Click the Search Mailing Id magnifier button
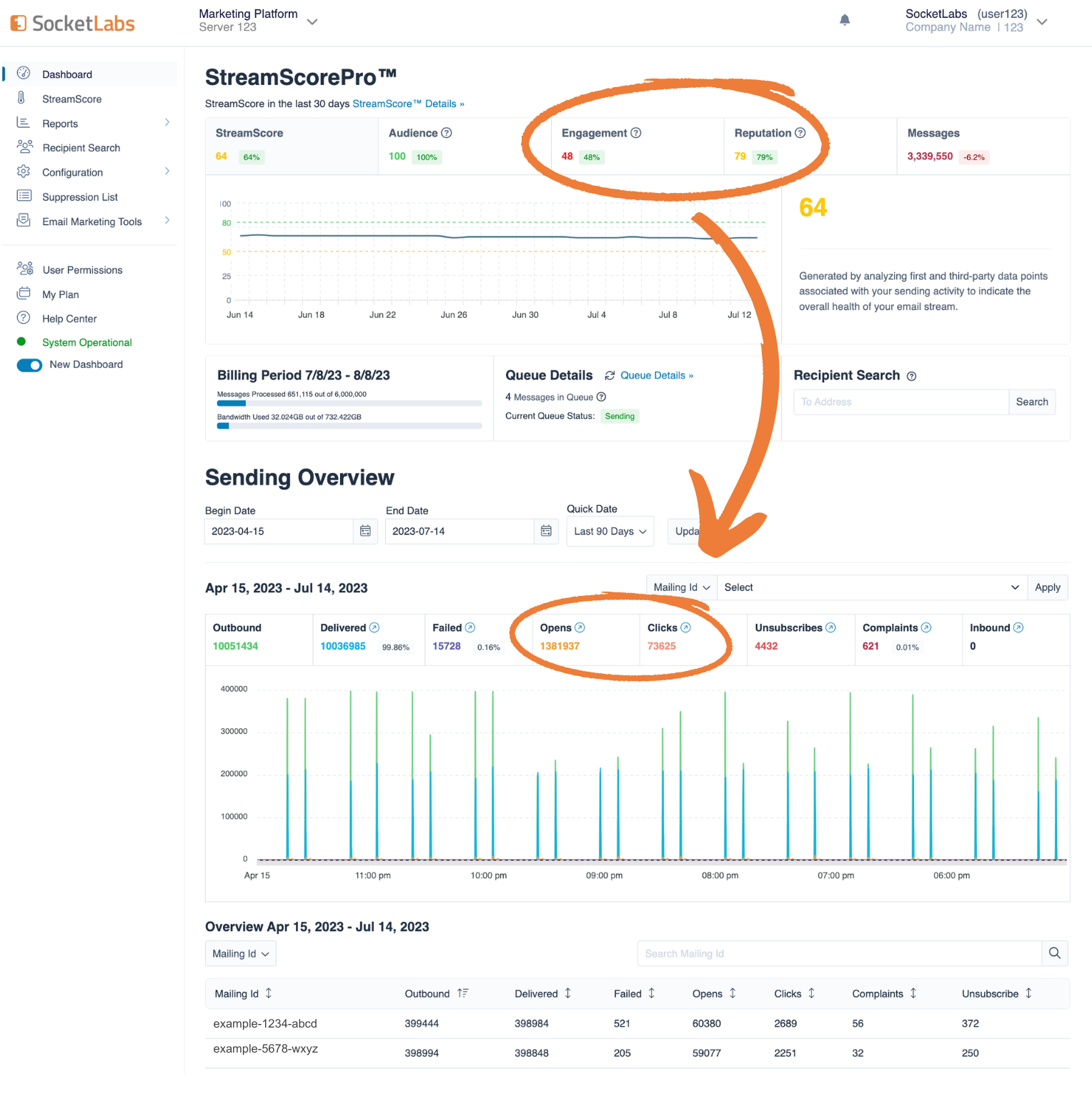 click(x=1055, y=953)
